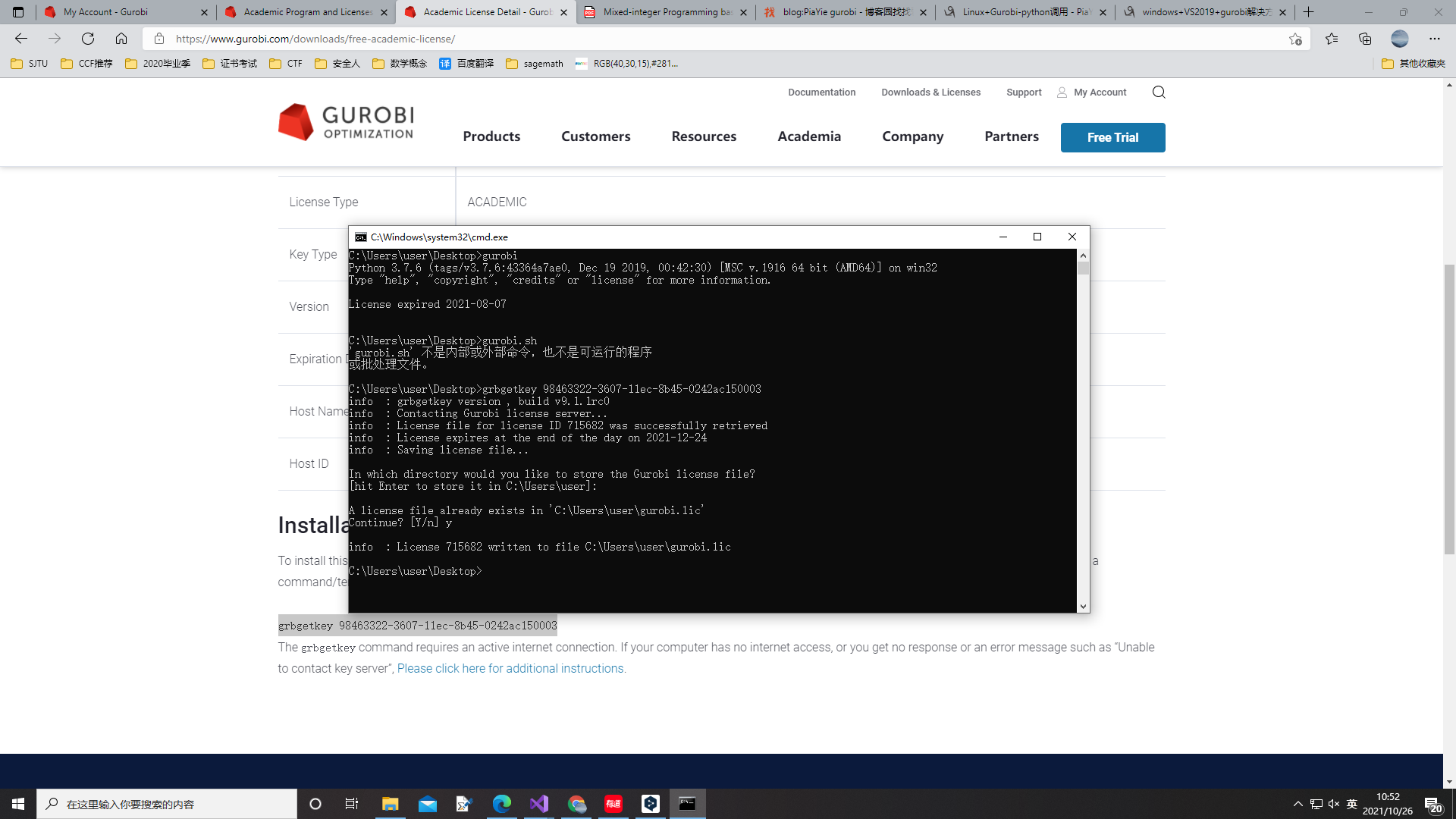Viewport: 1456px width, 819px height.
Task: Switch to Academic Program and Licenses tab
Action: tap(306, 12)
